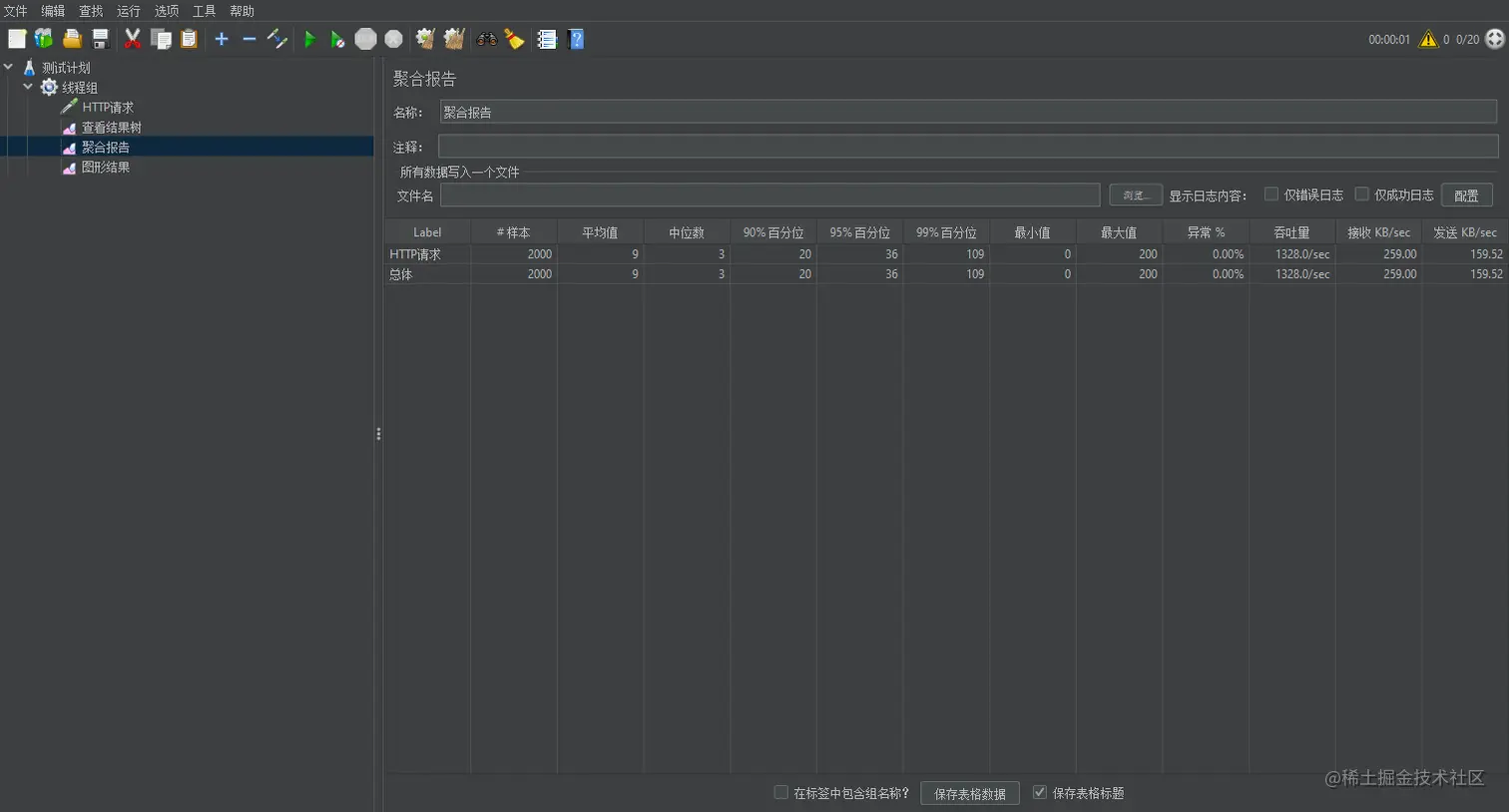Click the 吞吐量 column header
This screenshot has width=1509, height=812.
(1291, 232)
